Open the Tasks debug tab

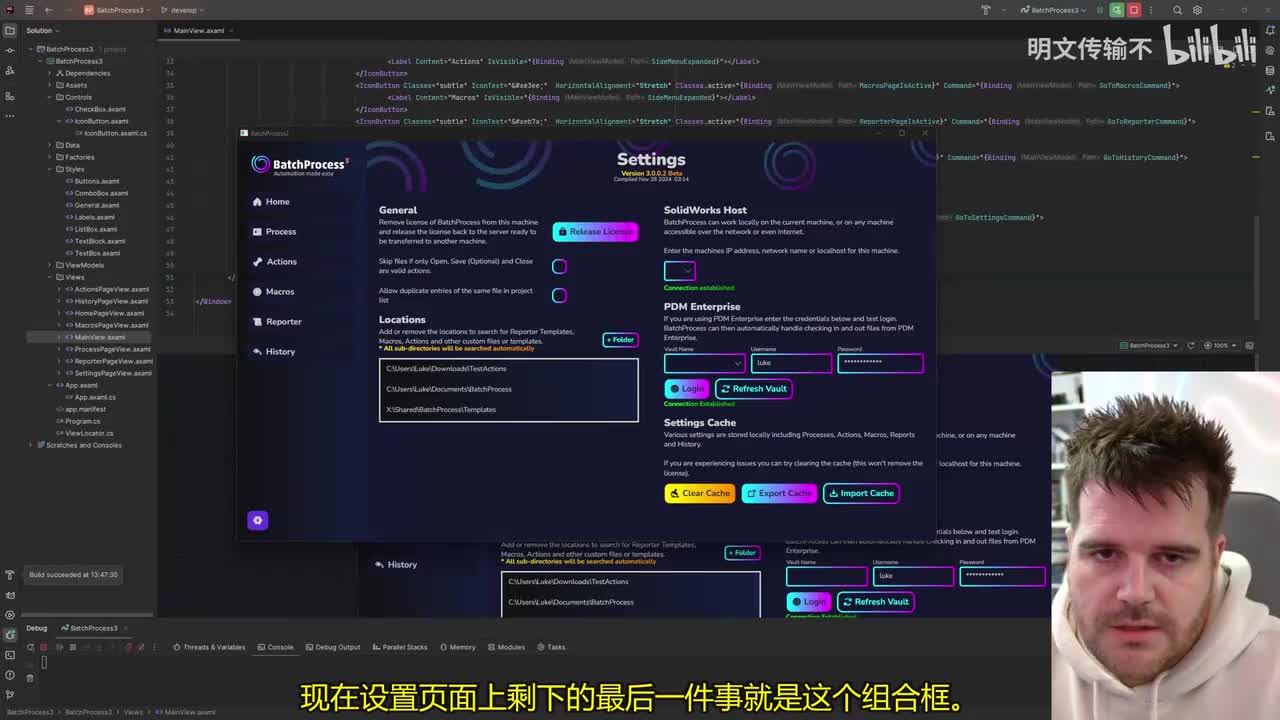[x=550, y=647]
